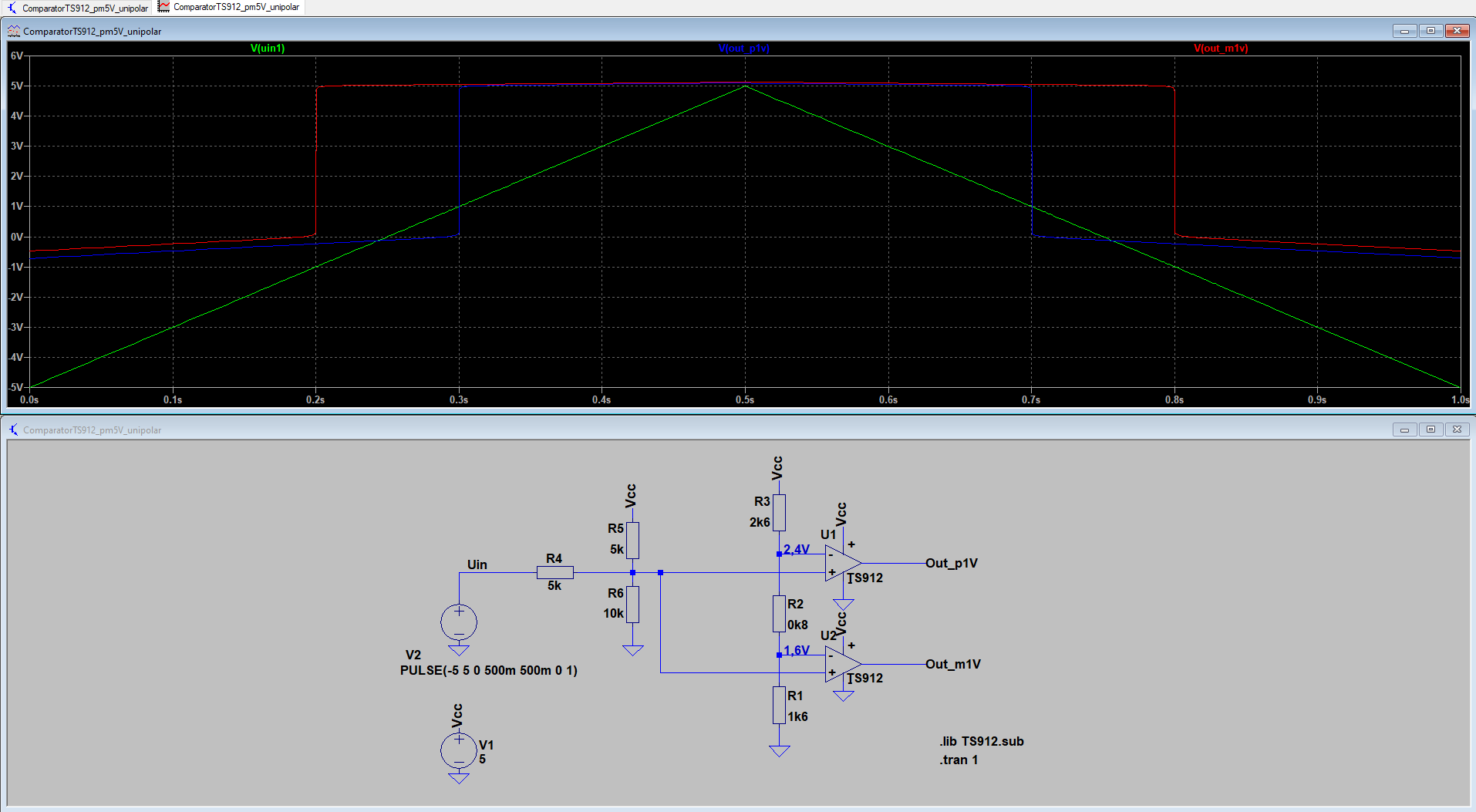Image resolution: width=1476 pixels, height=812 pixels.
Task: Close the waveform plot window
Action: [x=1457, y=31]
